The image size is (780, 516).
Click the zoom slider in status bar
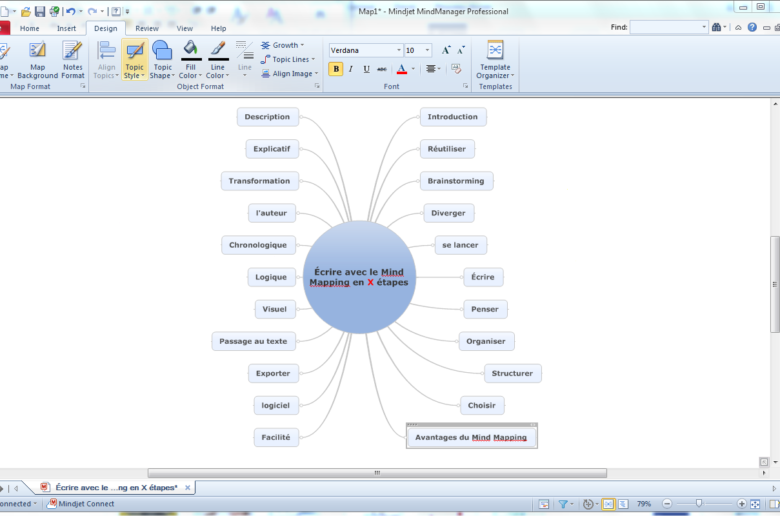698,504
